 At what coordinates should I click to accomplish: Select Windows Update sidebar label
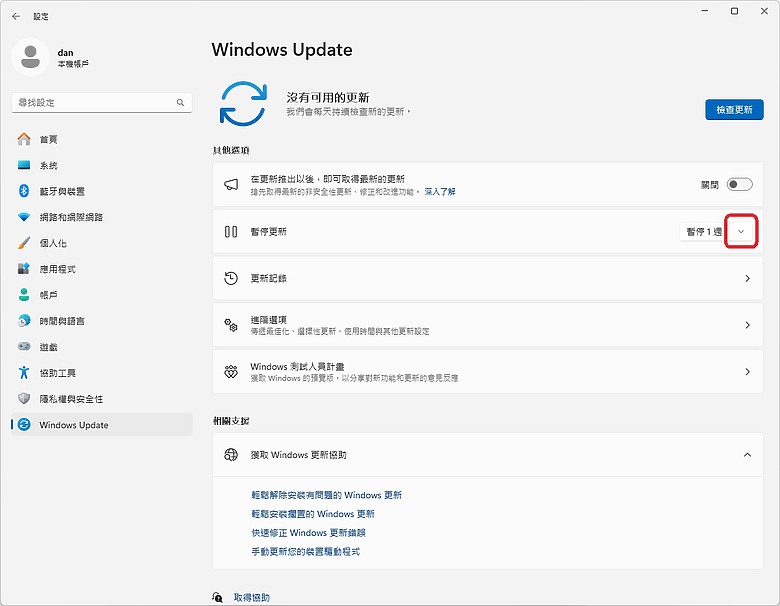pyautogui.click(x=74, y=425)
